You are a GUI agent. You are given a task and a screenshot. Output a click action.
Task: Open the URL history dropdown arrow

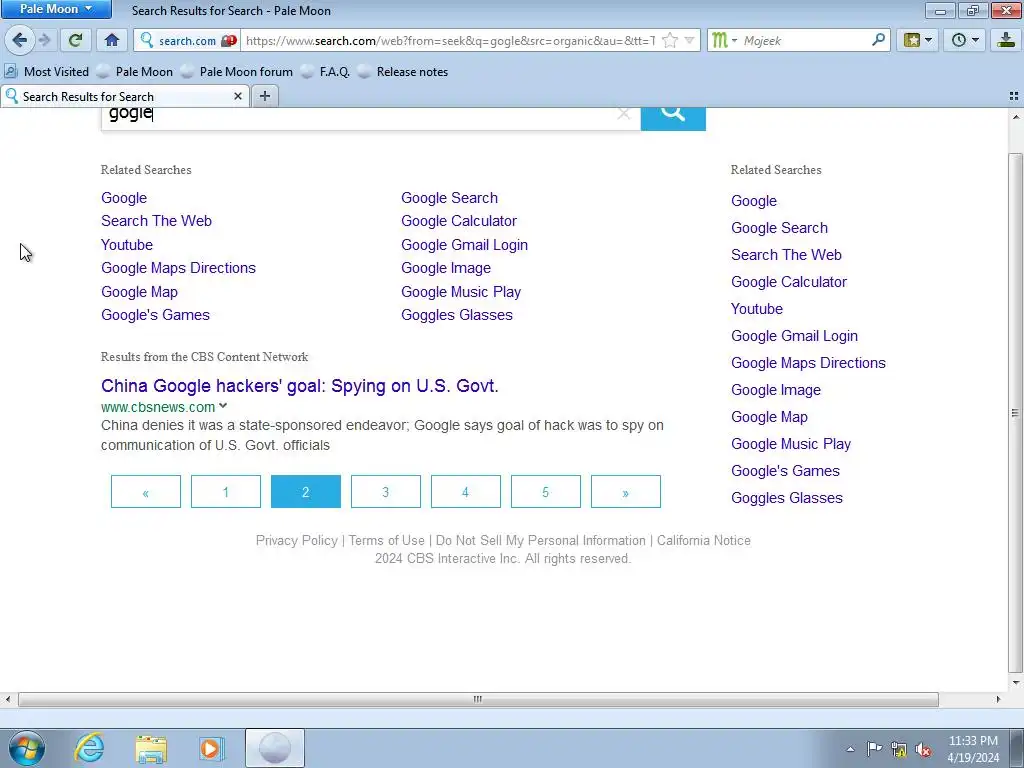(690, 40)
